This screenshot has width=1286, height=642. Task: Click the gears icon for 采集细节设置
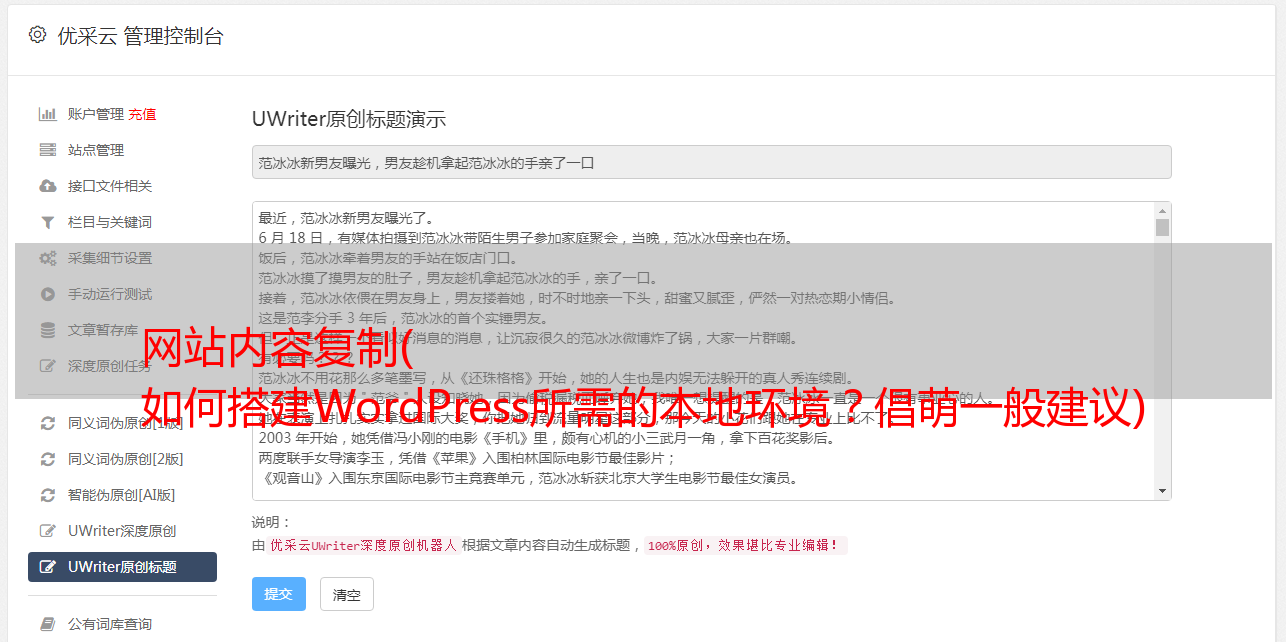47,258
